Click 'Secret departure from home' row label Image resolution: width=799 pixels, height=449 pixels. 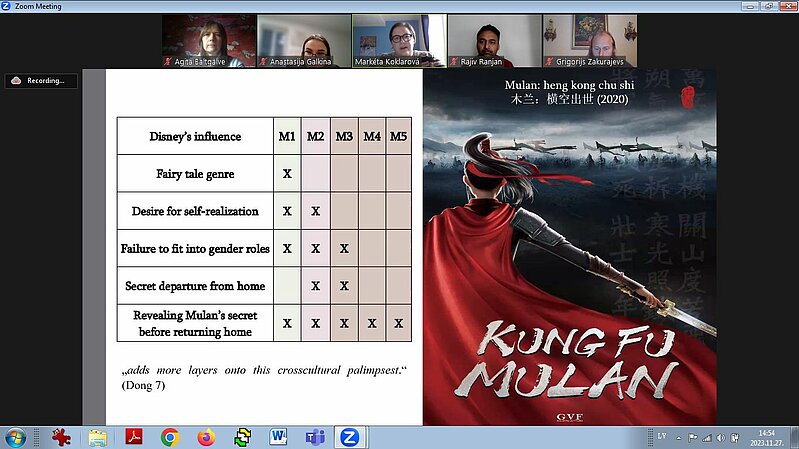pos(195,286)
